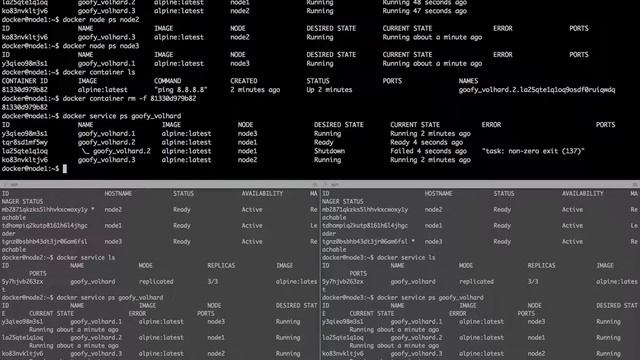The image size is (640, 360).
Task: Select the NAMES column header
Action: (x=468, y=81)
